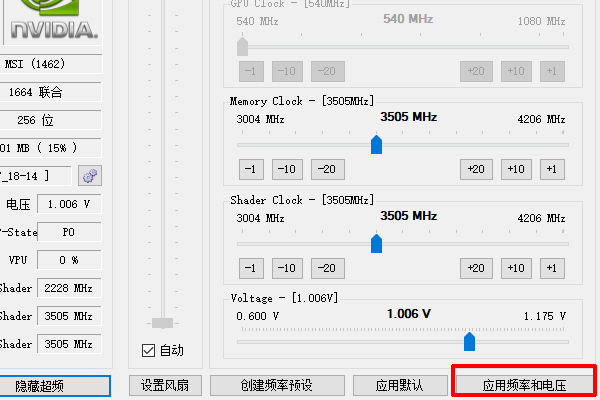
Task: Increase Shader Clock with the +20 button
Action: [x=476, y=268]
